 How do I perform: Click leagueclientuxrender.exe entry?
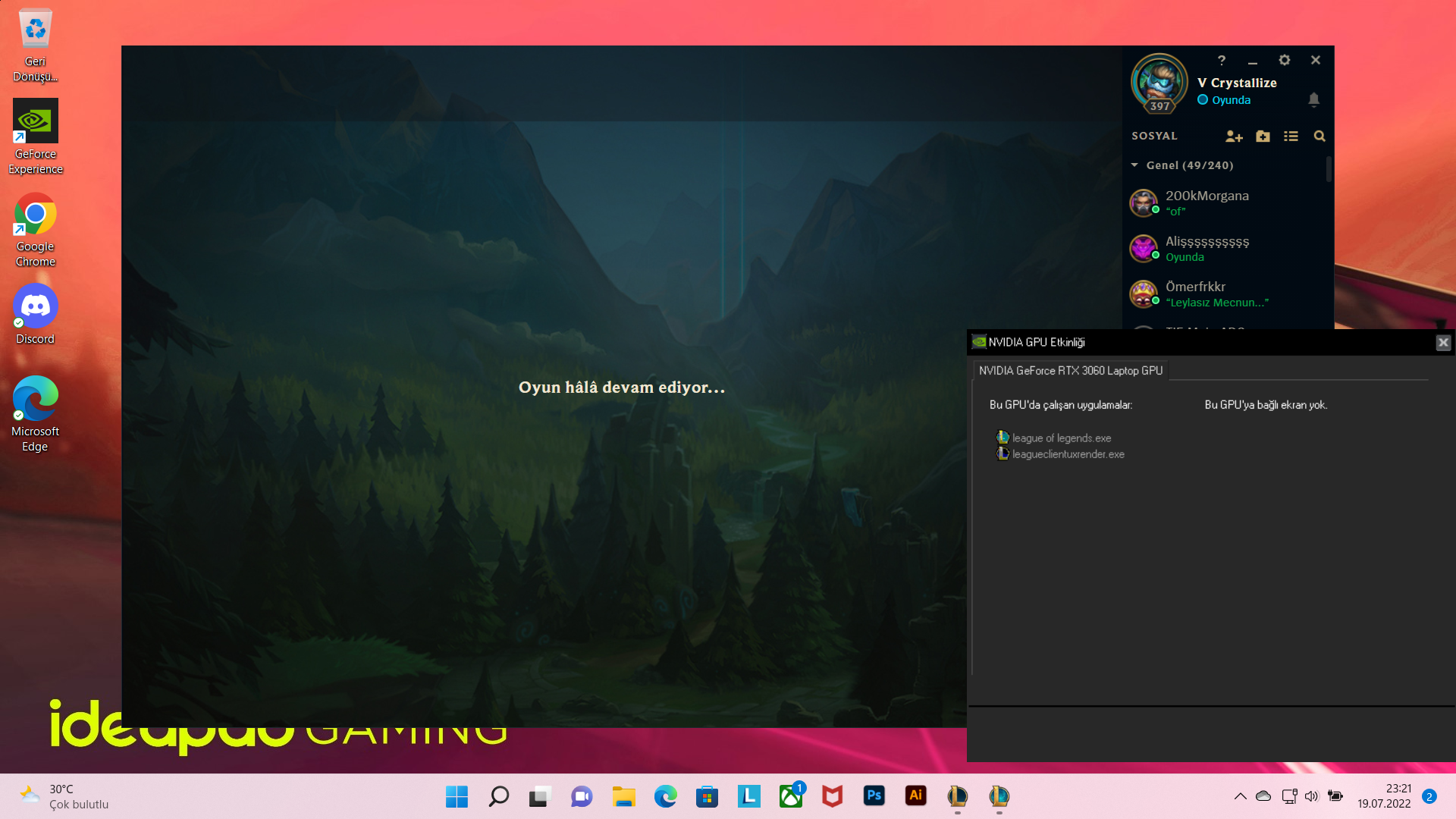[x=1061, y=453]
